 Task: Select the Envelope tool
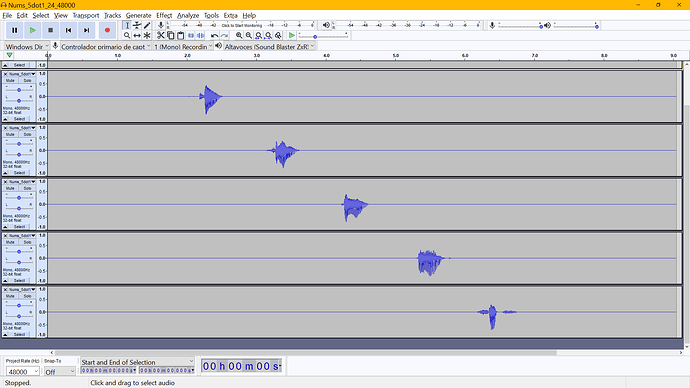[137, 26]
